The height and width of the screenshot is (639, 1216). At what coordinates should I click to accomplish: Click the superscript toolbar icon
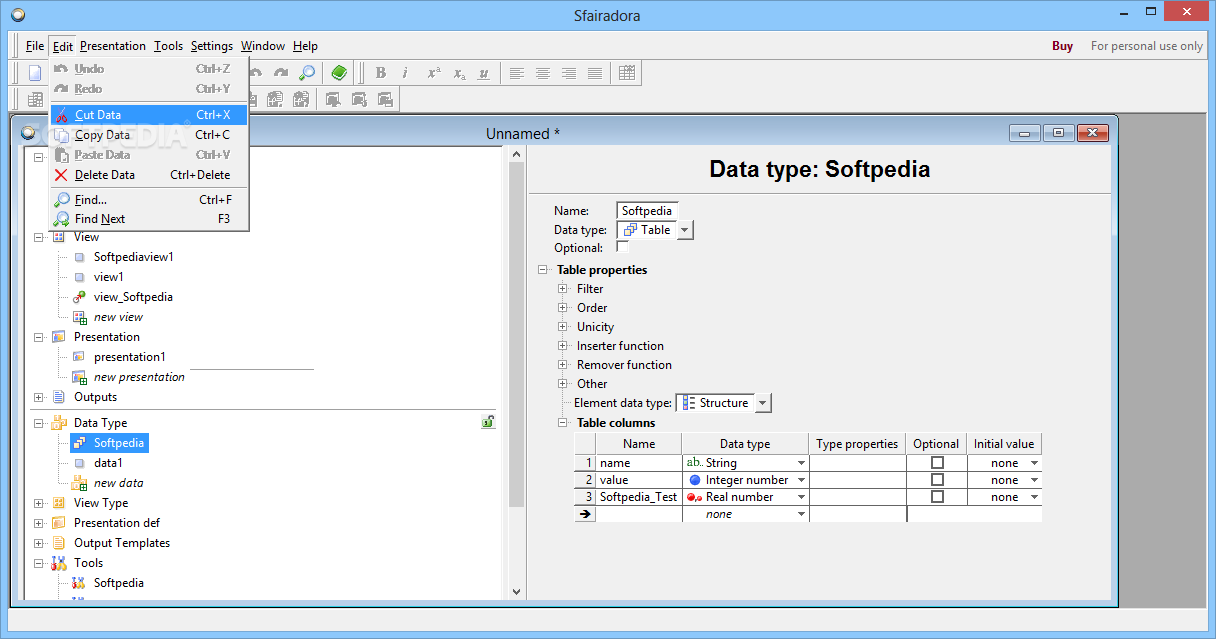[433, 73]
